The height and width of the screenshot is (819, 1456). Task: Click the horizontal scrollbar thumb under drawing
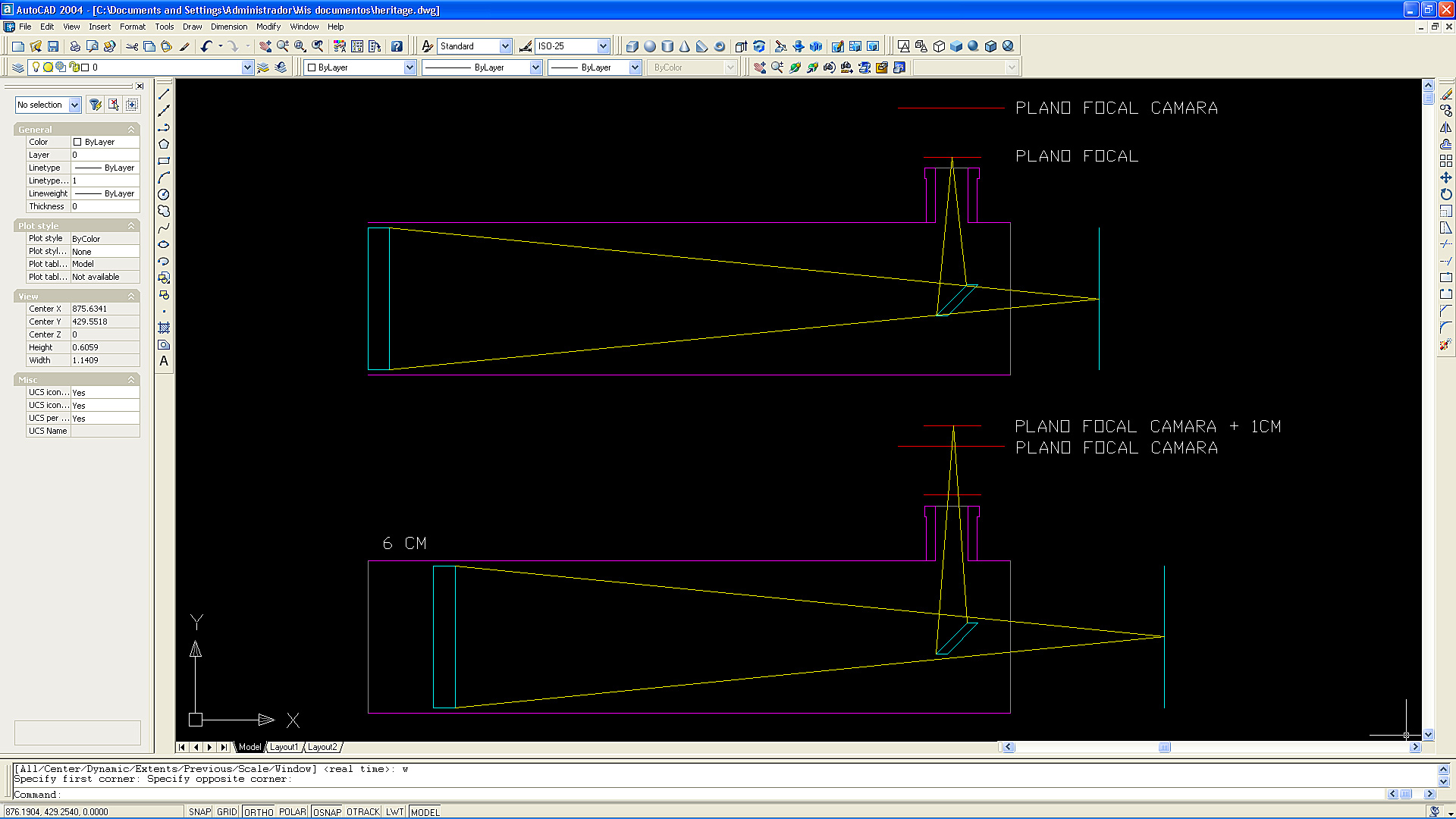click(x=1164, y=747)
